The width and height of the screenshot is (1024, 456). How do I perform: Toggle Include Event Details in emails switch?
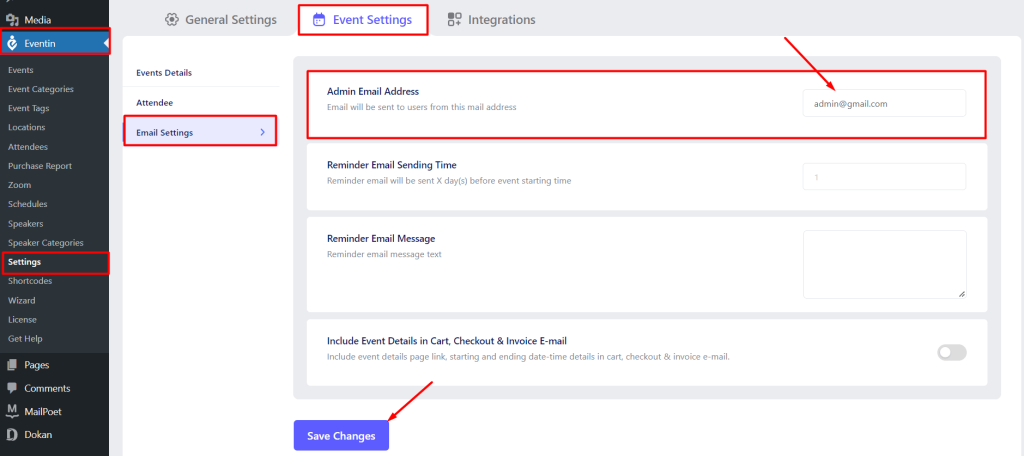(x=952, y=353)
